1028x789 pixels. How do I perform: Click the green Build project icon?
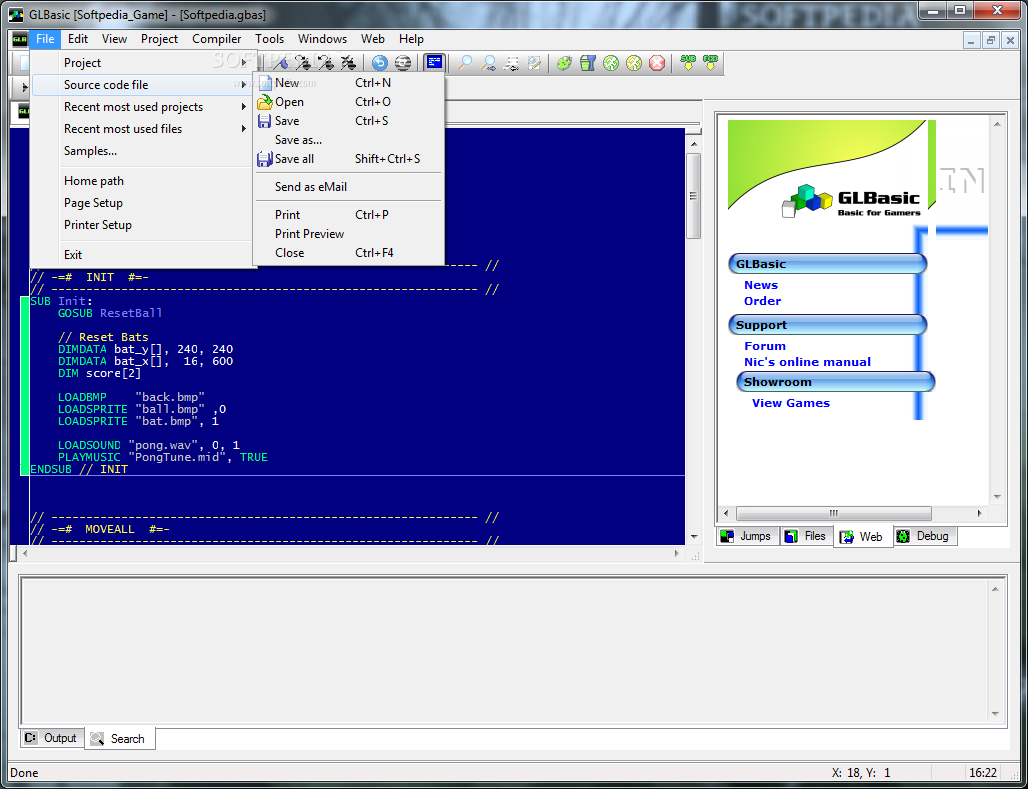pyautogui.click(x=564, y=63)
